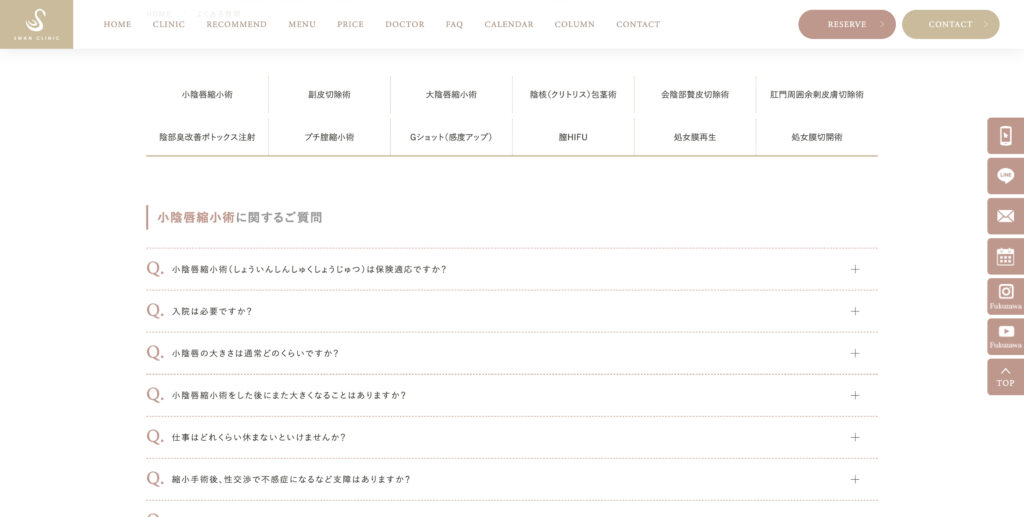Open CLINIC navigation item
This screenshot has width=1024, height=517.
pos(168,24)
